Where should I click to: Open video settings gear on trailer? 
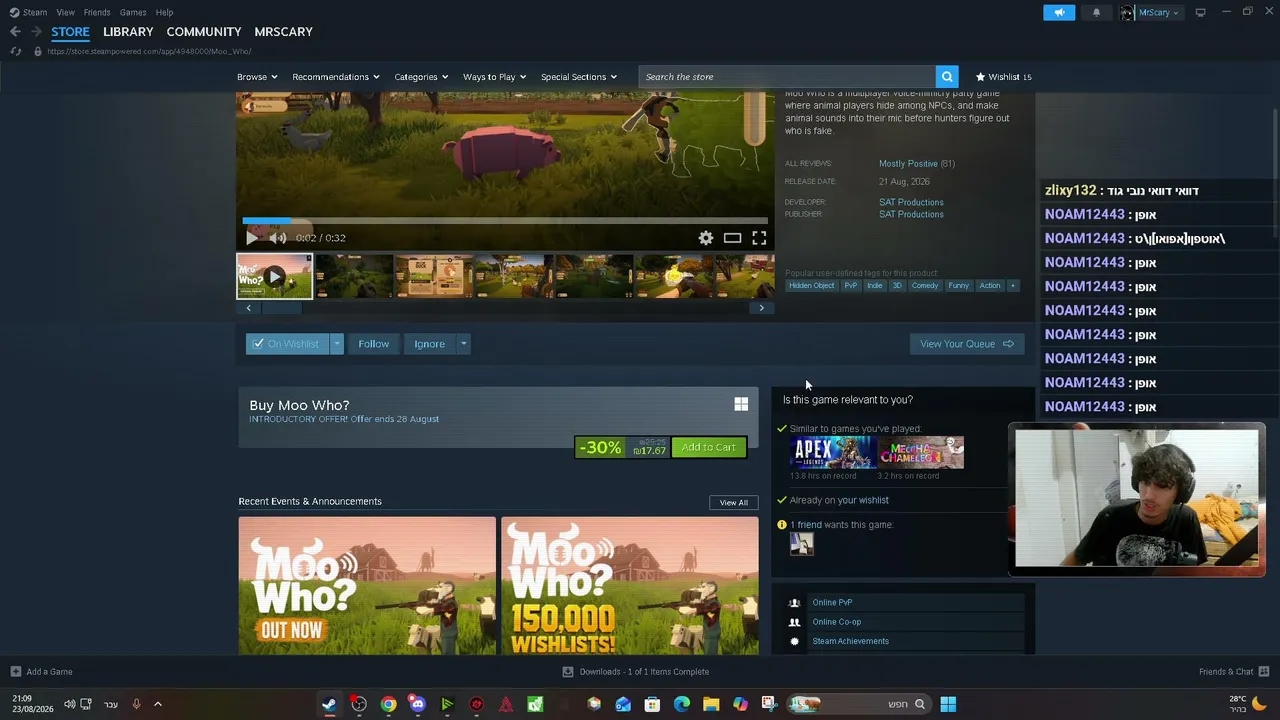point(706,238)
